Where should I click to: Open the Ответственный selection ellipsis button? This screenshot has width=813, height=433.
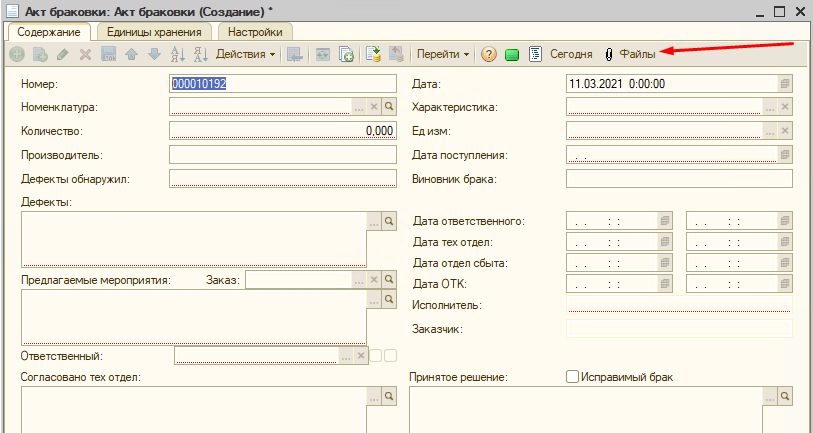click(346, 356)
